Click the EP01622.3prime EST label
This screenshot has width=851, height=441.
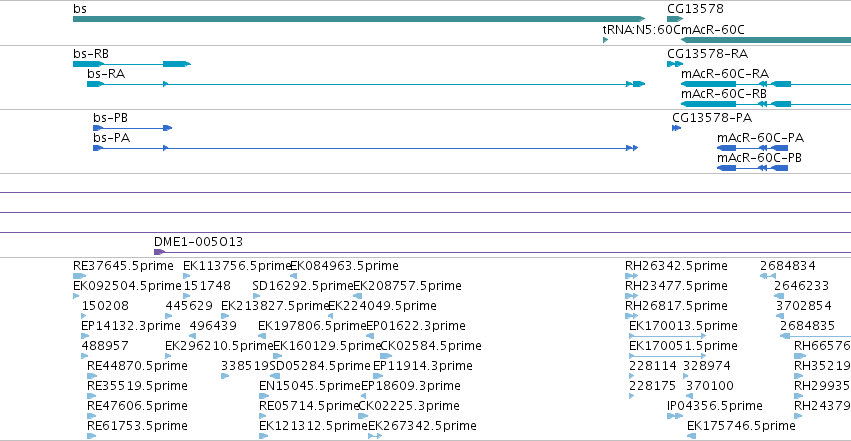tap(416, 326)
